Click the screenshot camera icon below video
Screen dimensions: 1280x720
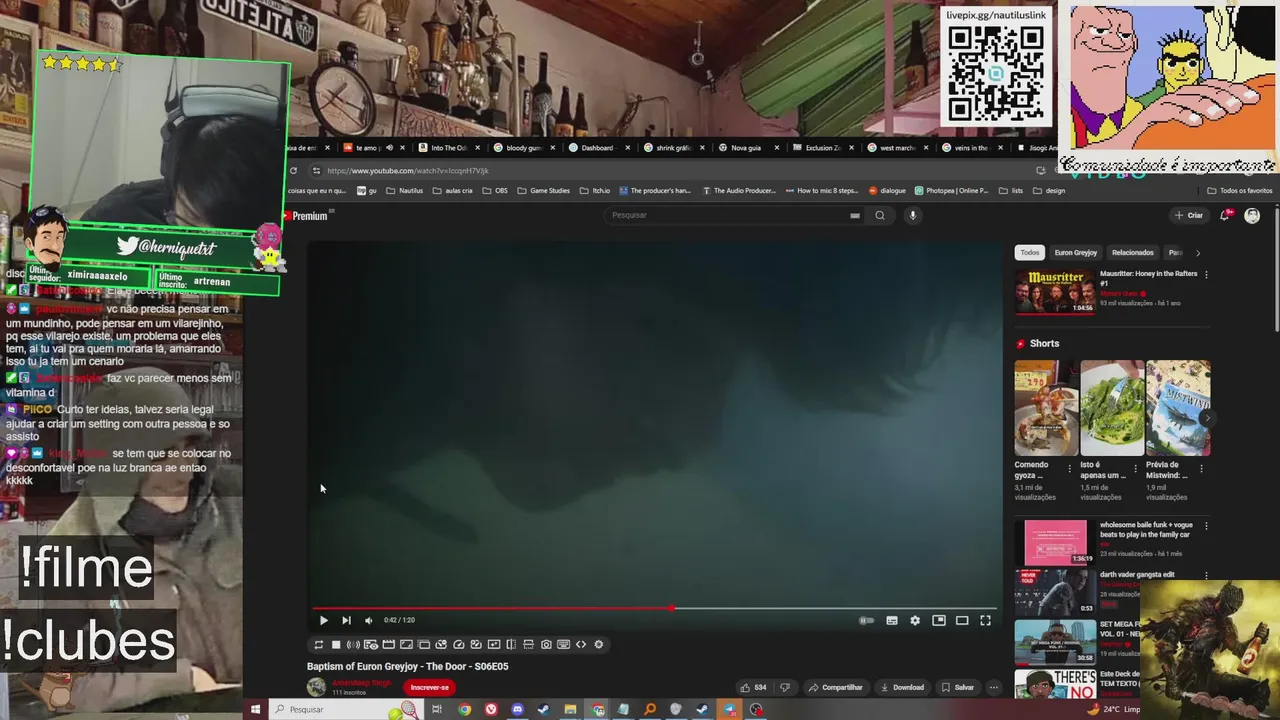pos(546,645)
